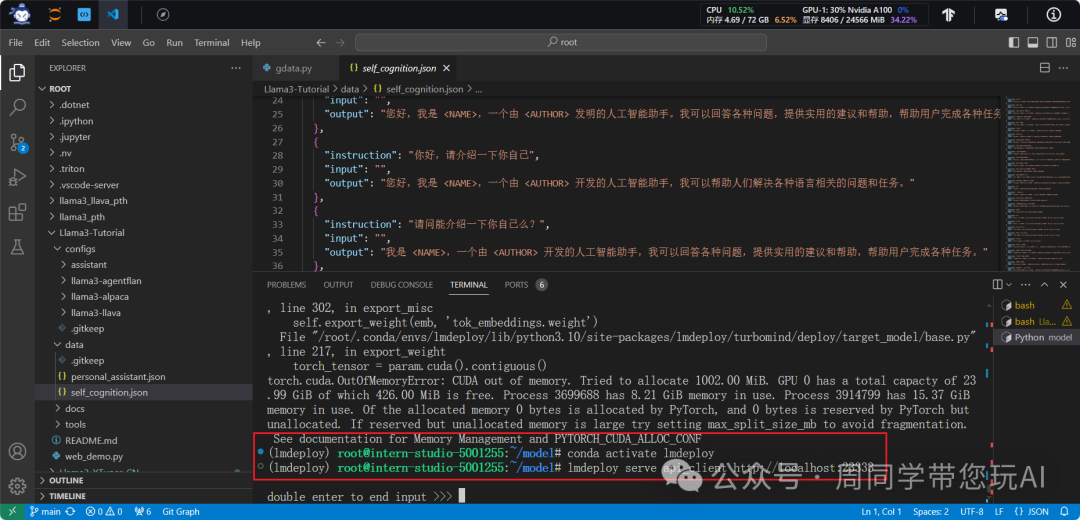Screen dimensions: 1080x520
Task: Switch to the gdata.py tab
Action: point(293,68)
